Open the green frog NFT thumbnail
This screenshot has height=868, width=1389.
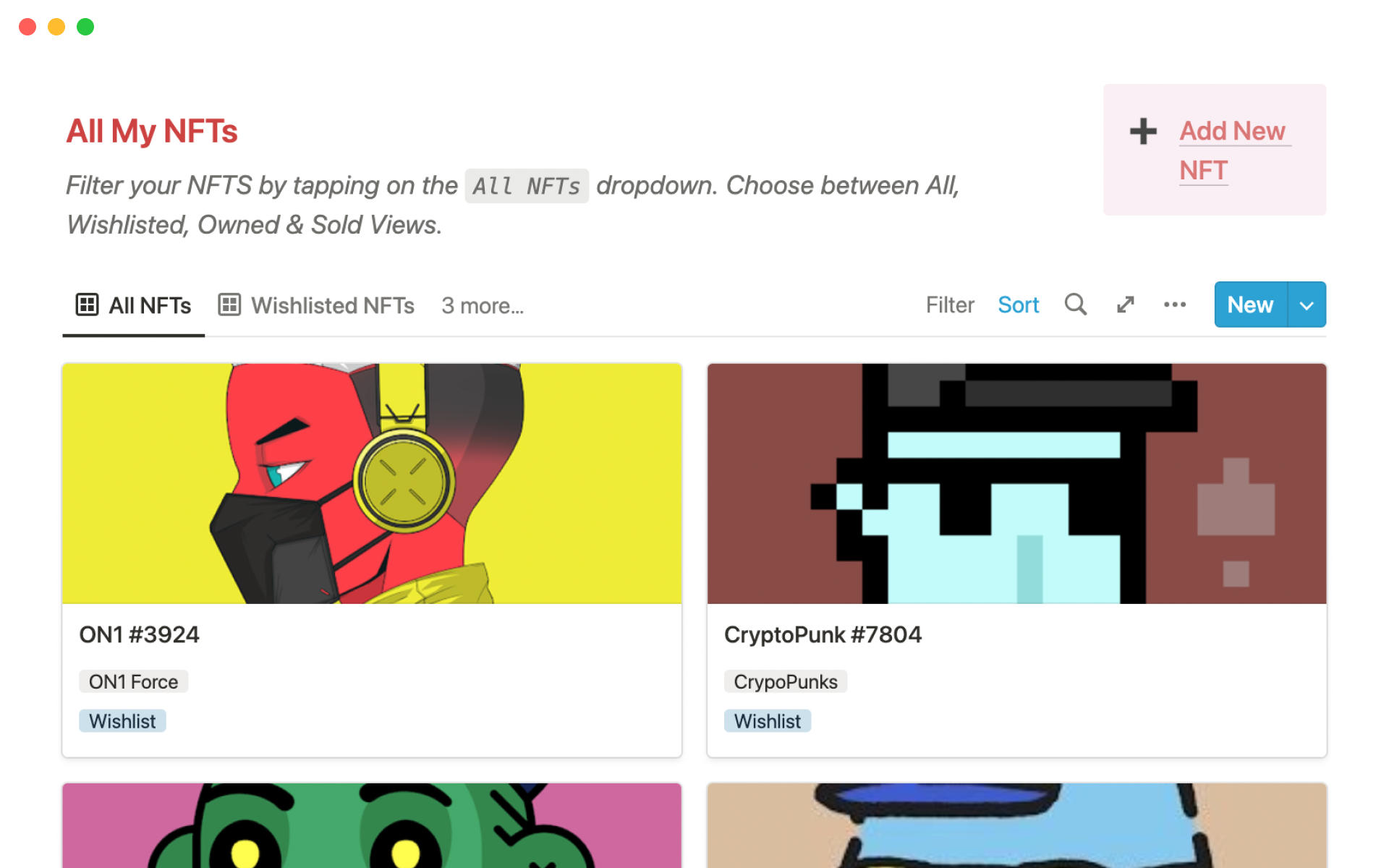(372, 825)
